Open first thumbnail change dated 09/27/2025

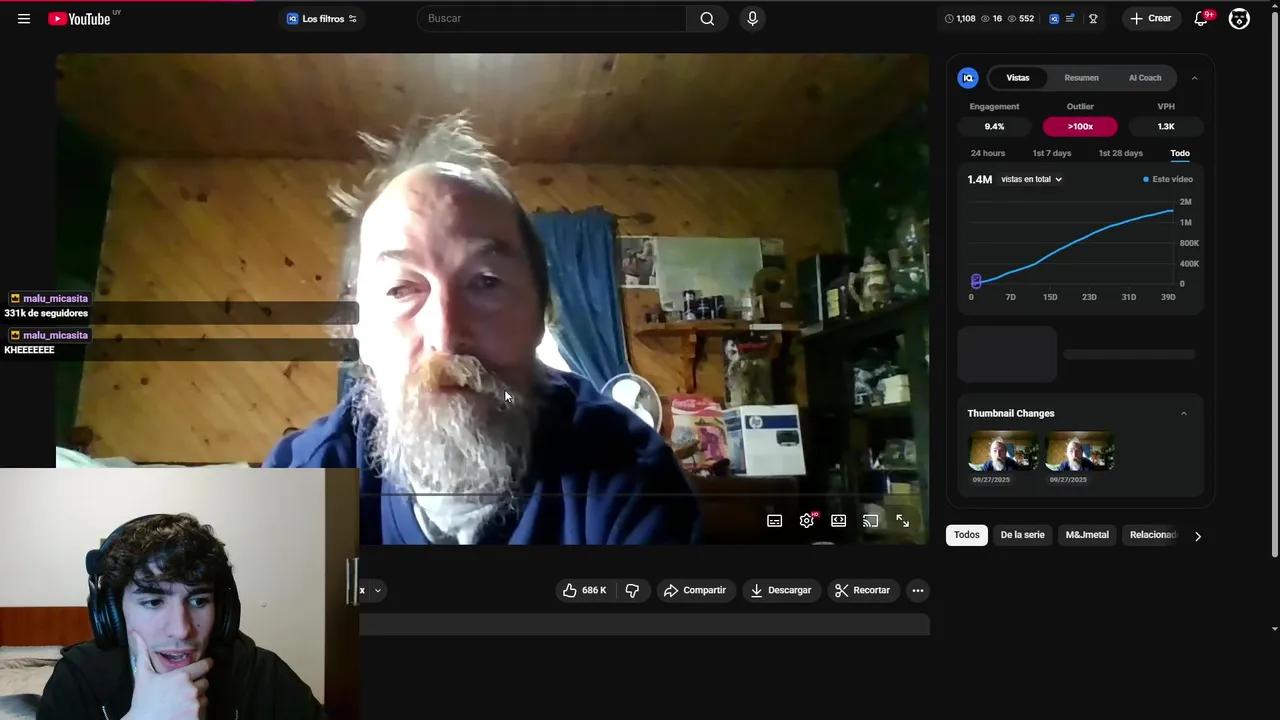coord(1003,451)
